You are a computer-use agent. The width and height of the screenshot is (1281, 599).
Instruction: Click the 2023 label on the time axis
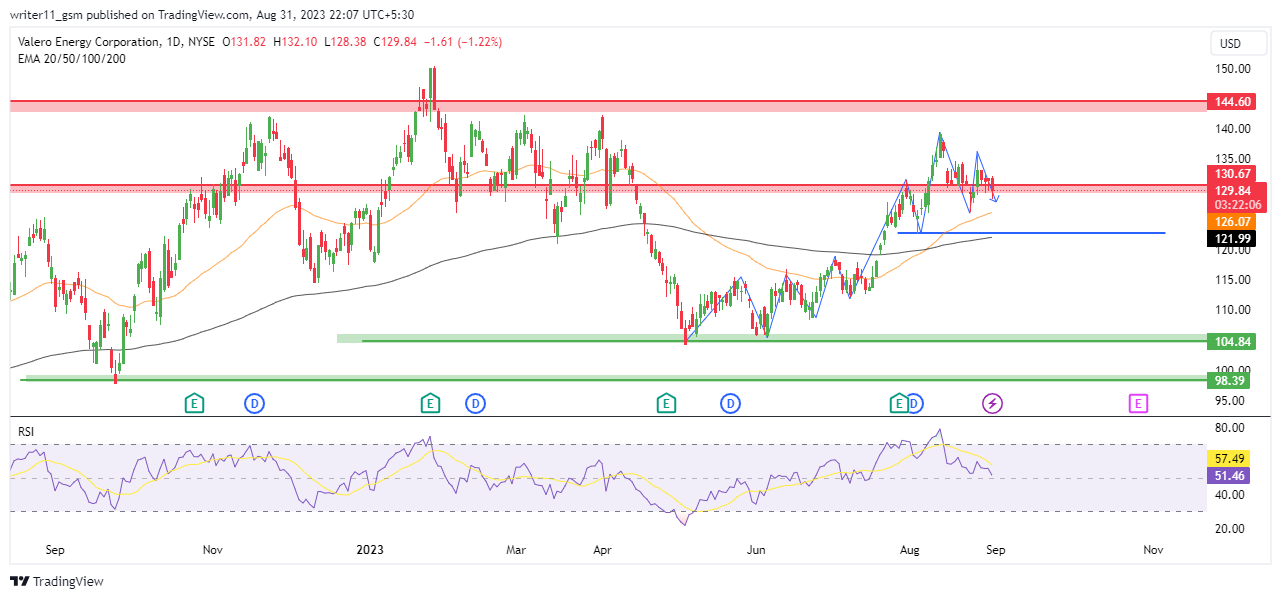tap(370, 550)
